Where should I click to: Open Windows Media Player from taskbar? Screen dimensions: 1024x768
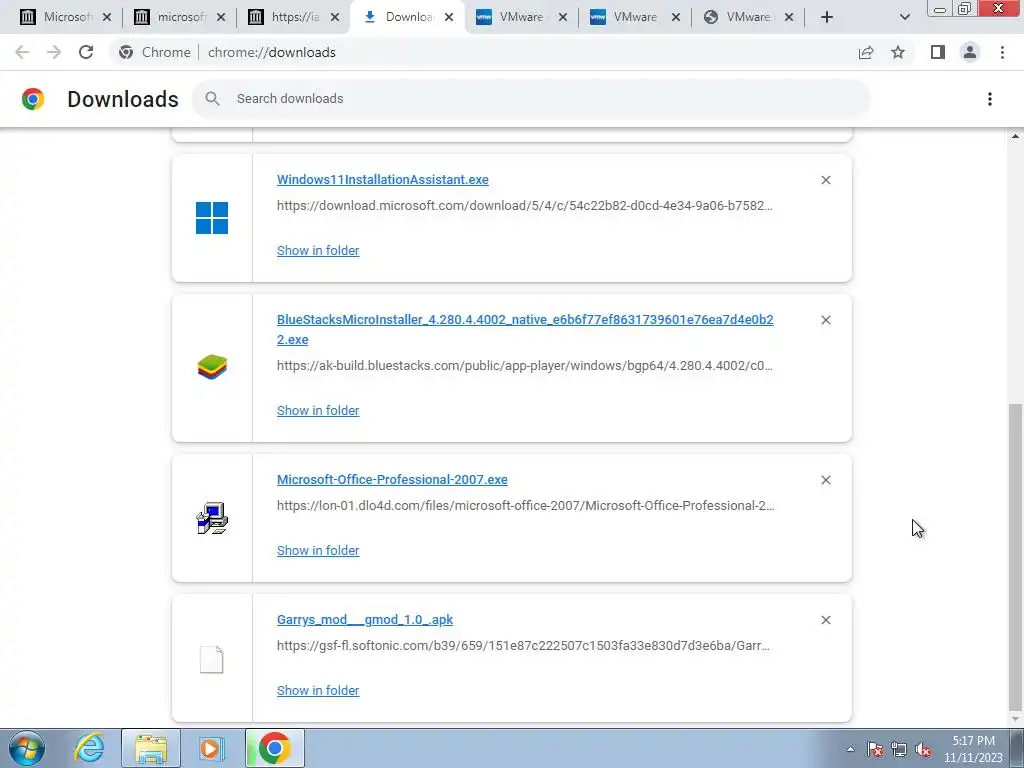pos(210,748)
